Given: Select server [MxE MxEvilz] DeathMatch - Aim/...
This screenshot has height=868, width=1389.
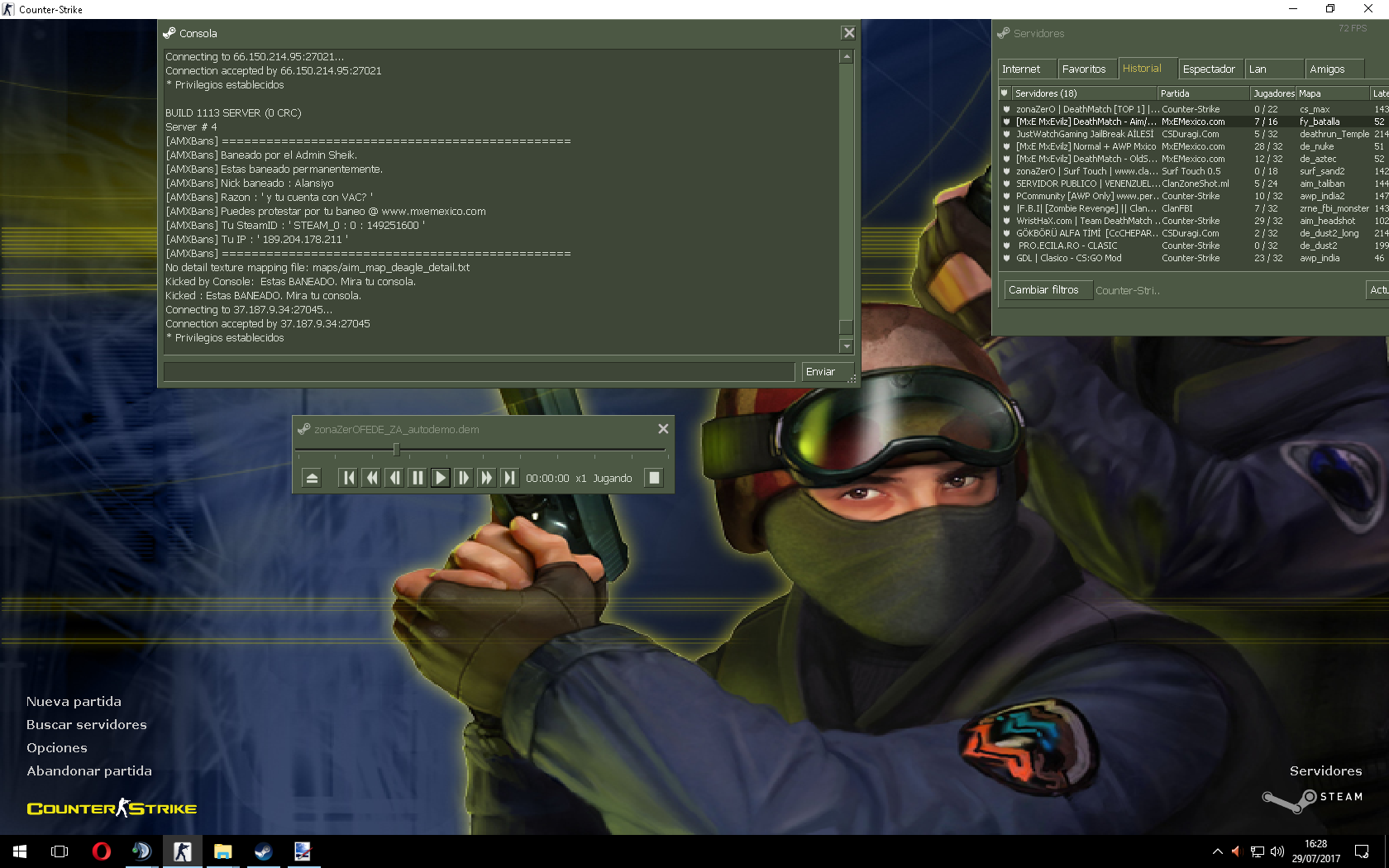Looking at the screenshot, I should click(1194, 122).
